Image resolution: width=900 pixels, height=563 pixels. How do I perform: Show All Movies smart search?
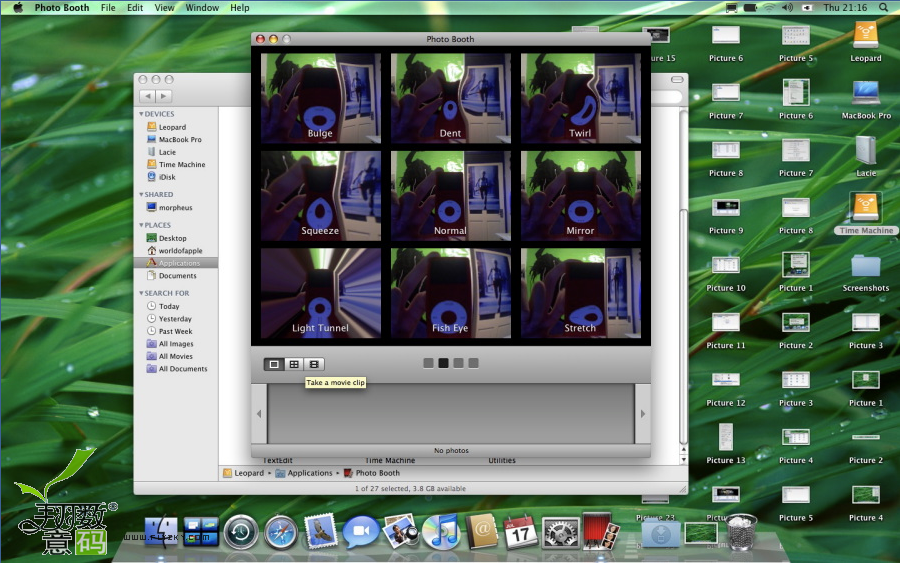tap(176, 356)
